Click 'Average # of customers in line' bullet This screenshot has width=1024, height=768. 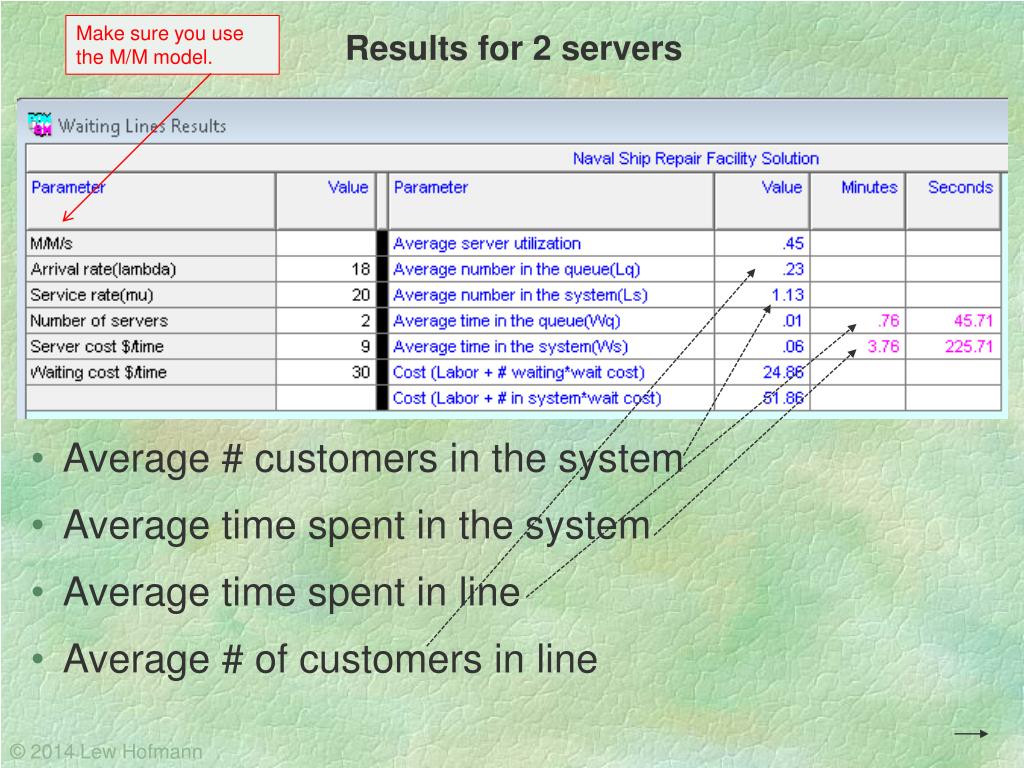[x=330, y=658]
